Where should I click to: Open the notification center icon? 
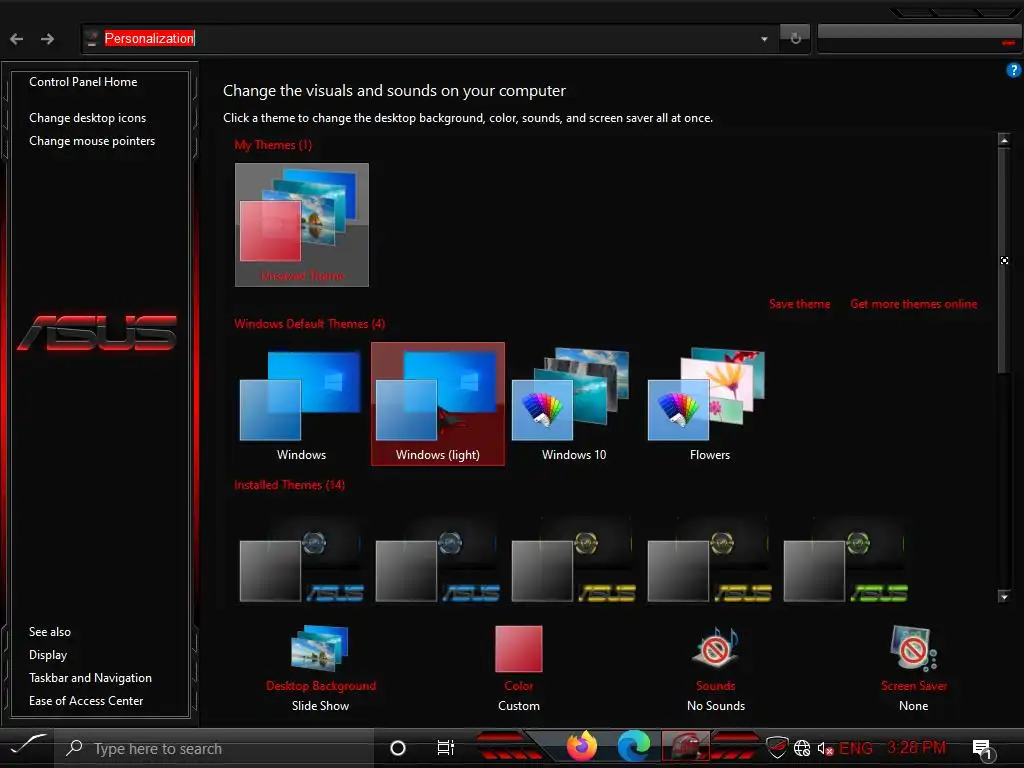[983, 749]
